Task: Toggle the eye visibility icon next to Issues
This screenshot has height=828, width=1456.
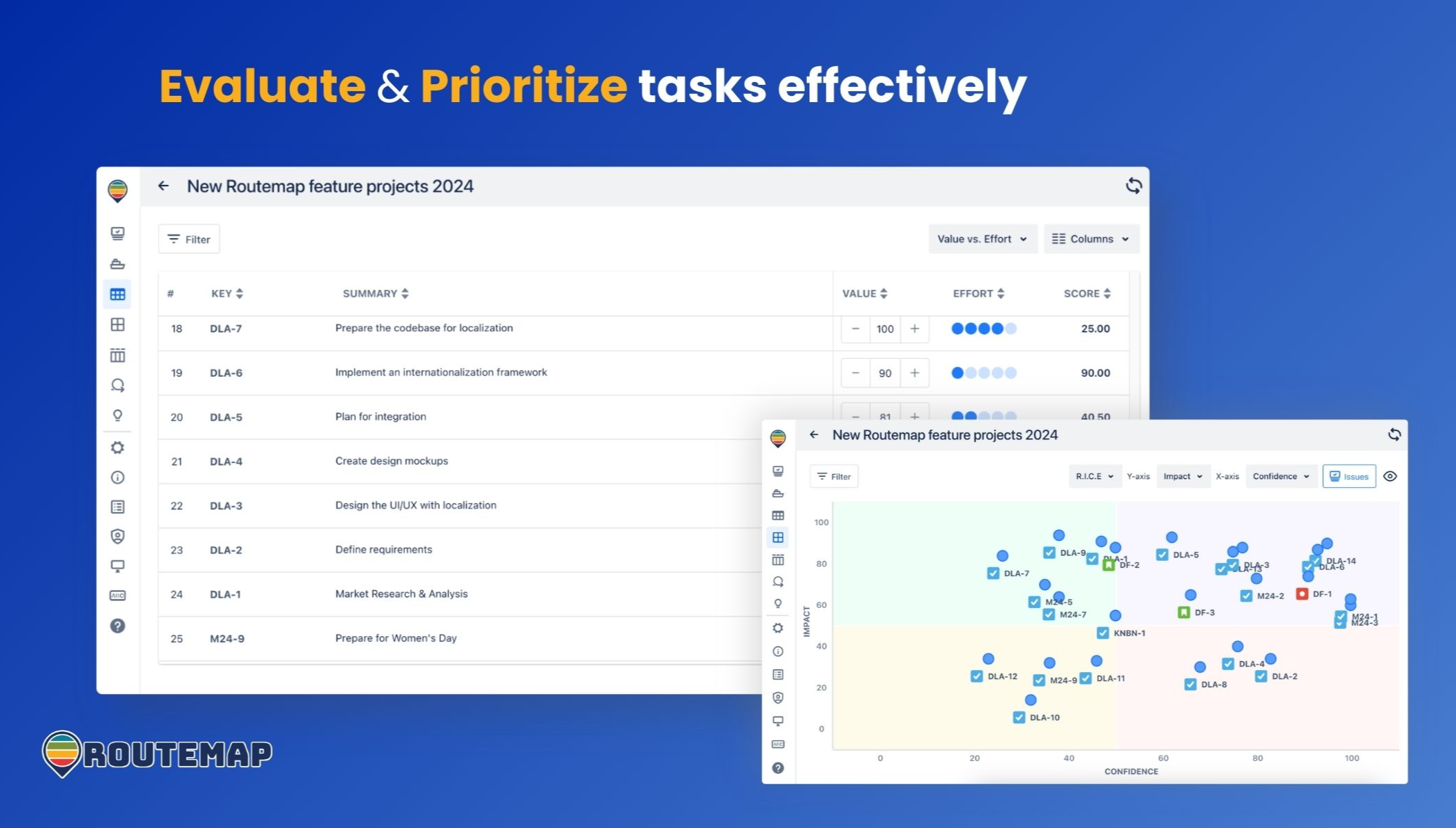Action: [1390, 476]
